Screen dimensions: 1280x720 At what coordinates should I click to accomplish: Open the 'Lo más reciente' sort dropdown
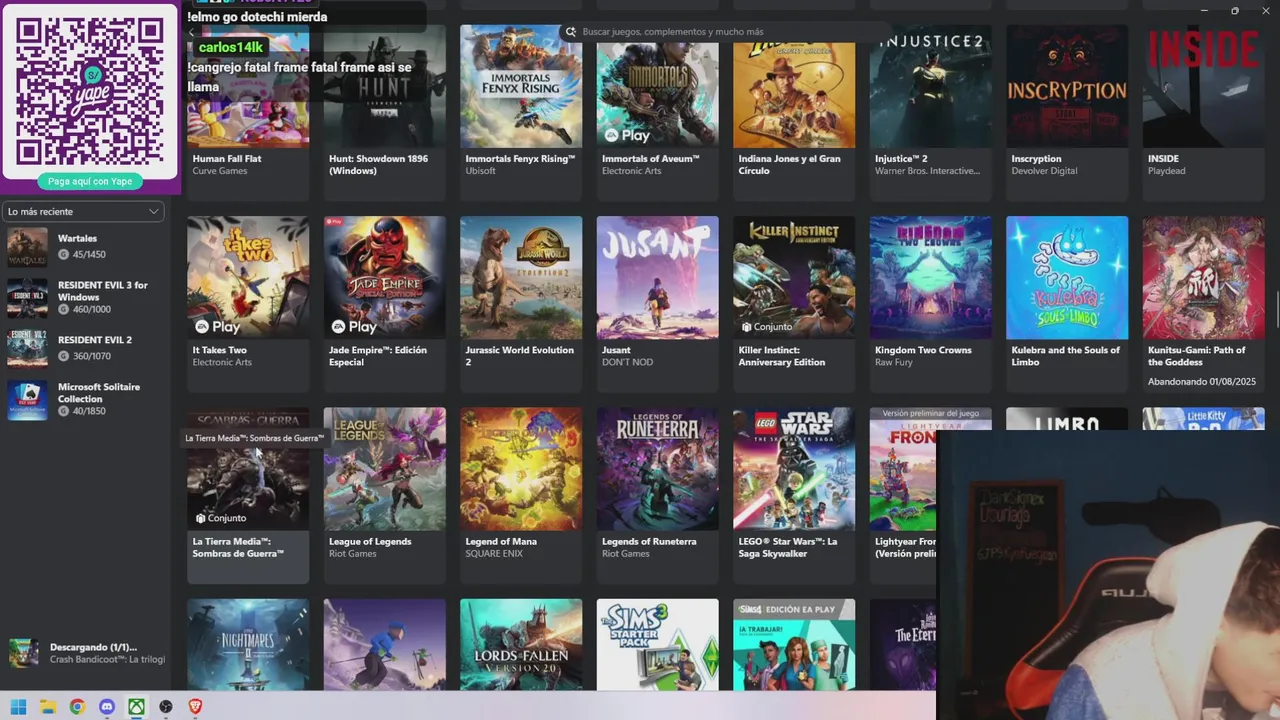83,211
